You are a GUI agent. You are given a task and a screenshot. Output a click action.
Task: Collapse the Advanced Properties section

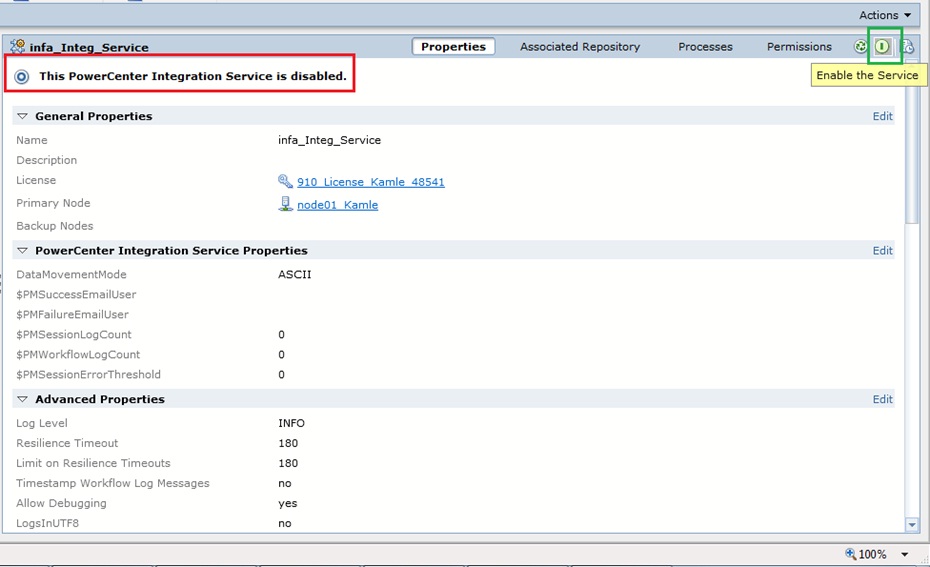point(22,399)
